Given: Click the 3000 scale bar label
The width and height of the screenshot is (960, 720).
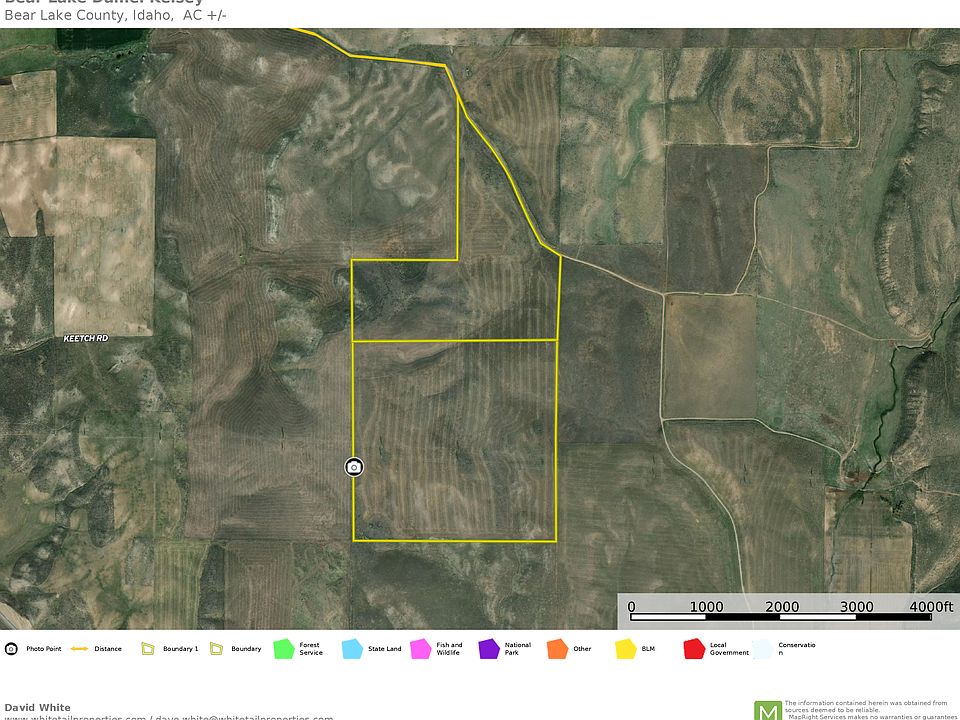Looking at the screenshot, I should tap(857, 606).
